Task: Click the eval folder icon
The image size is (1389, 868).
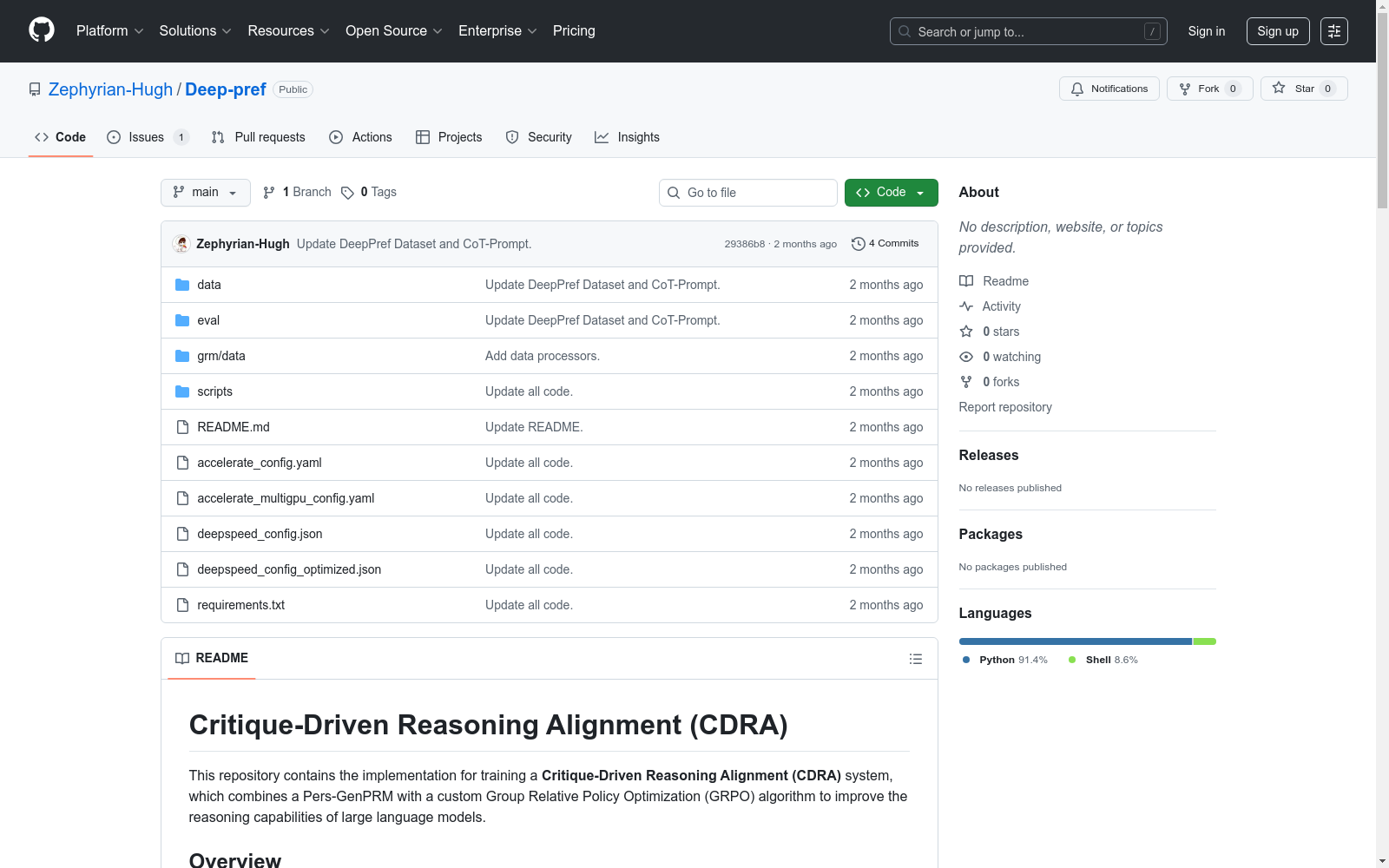Action: pyautogui.click(x=182, y=320)
